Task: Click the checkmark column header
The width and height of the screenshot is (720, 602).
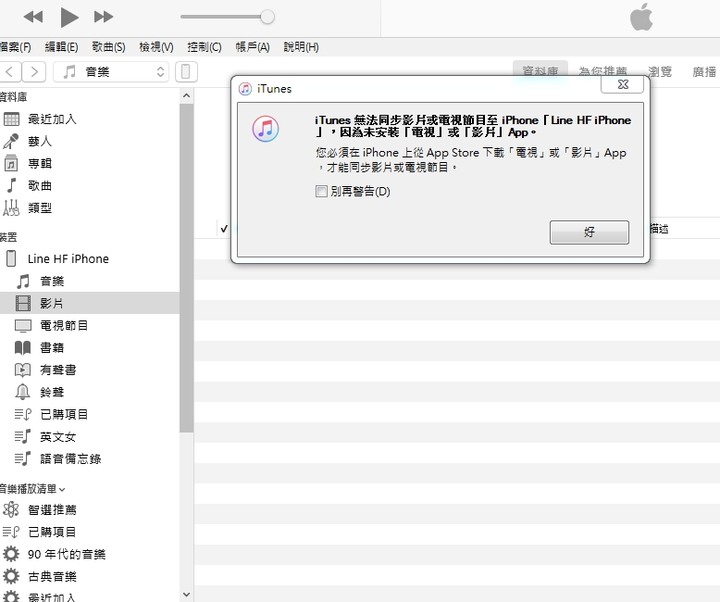Action: point(224,228)
